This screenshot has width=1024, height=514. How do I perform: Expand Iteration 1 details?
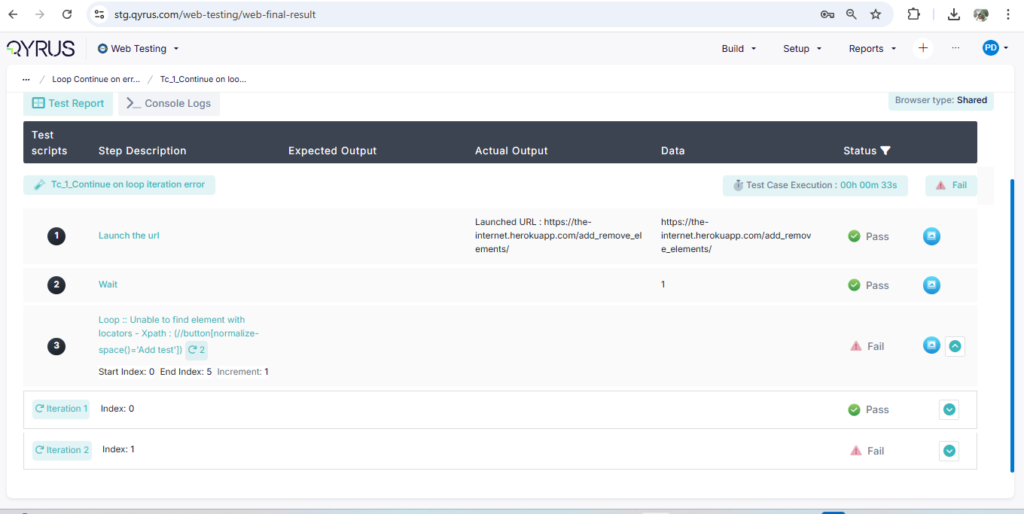coord(949,409)
